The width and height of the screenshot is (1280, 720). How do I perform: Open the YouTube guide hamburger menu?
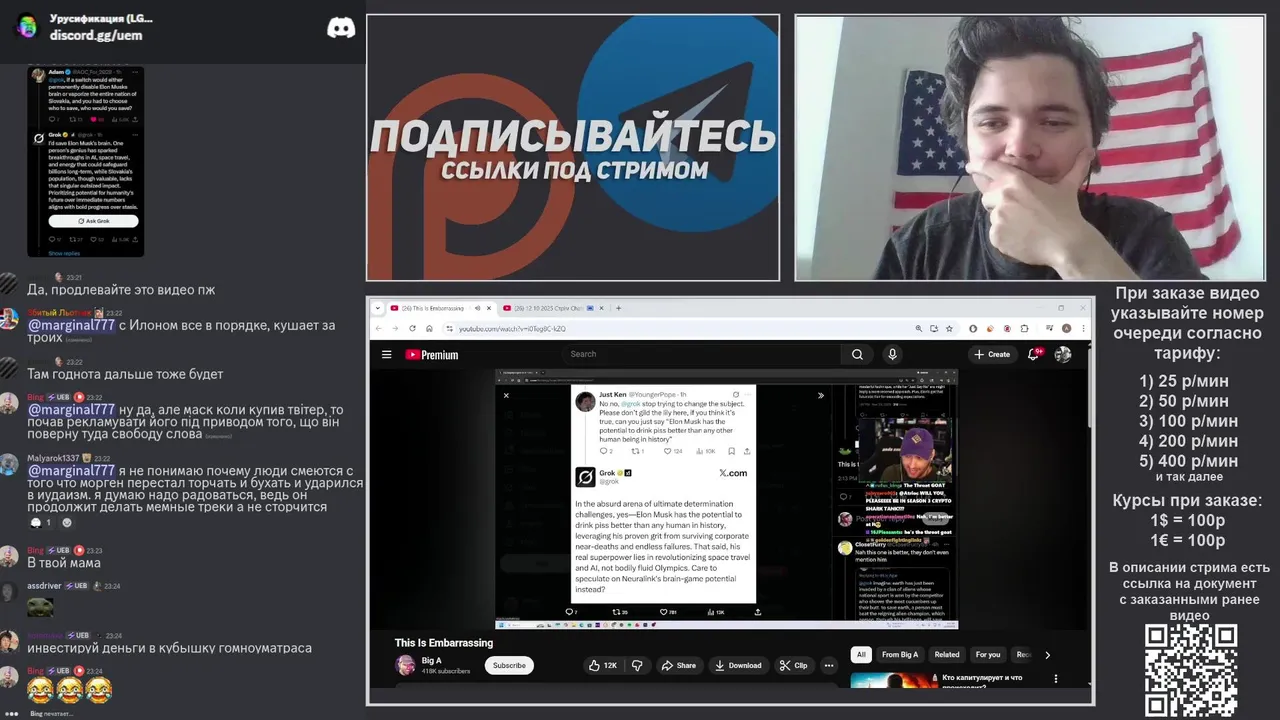pyautogui.click(x=386, y=354)
